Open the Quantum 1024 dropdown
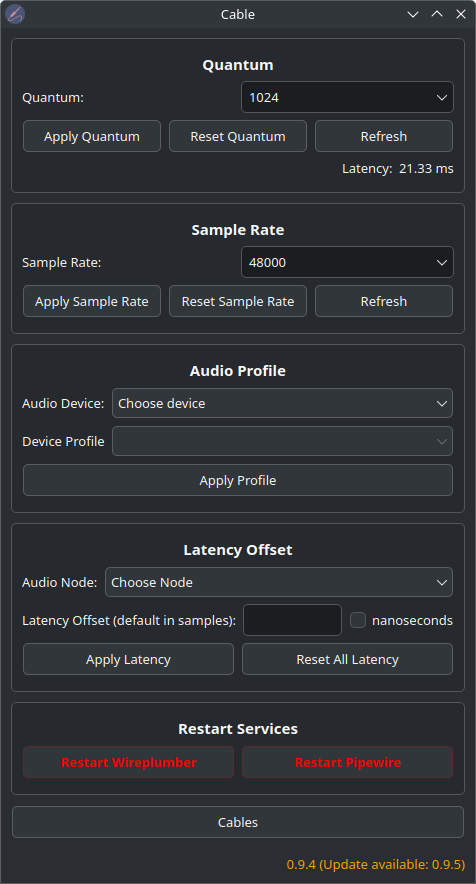The height and width of the screenshot is (884, 476). 347,98
